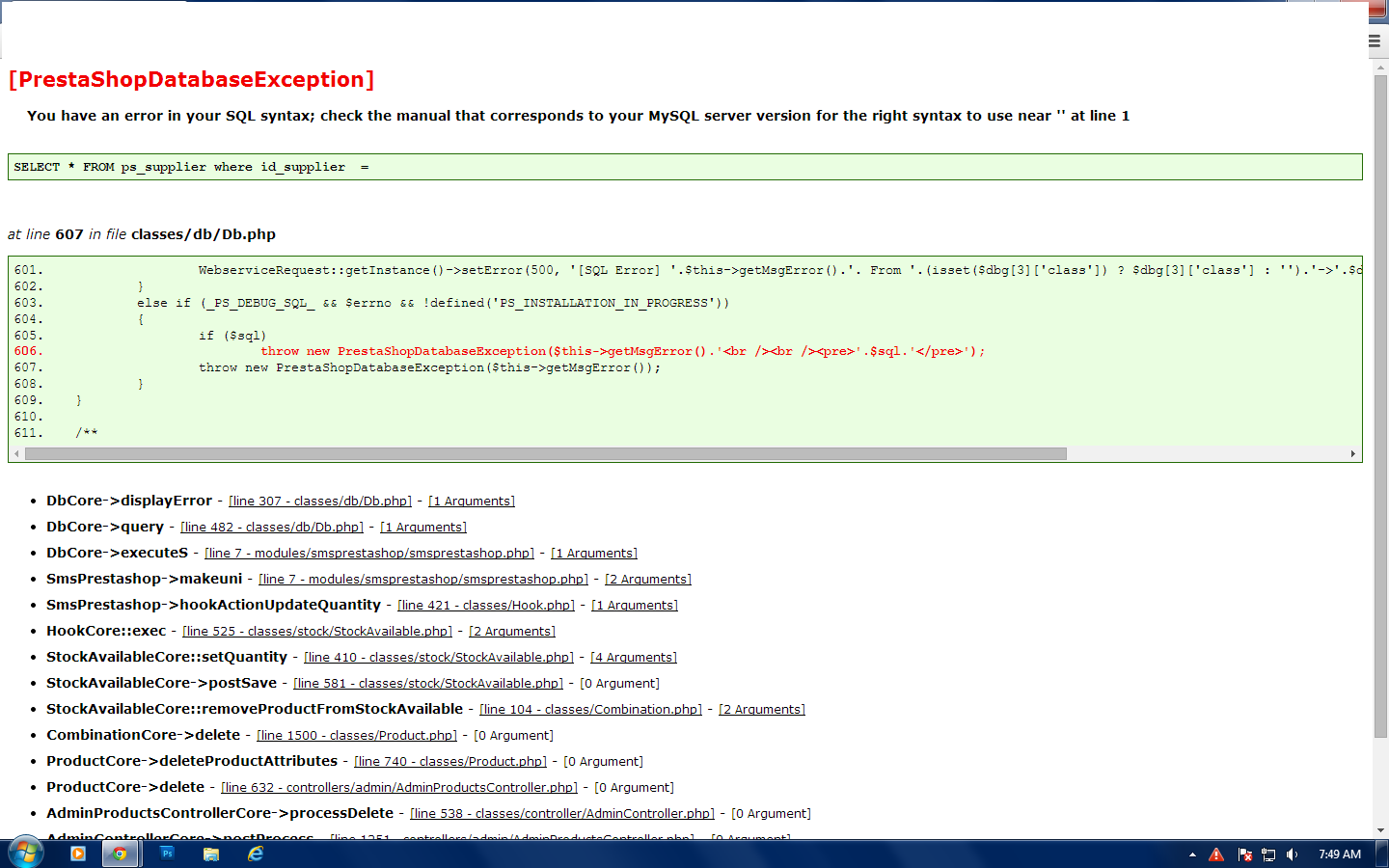This screenshot has height=868, width=1389.
Task: Click the 'DbCore->executeS' stack entry
Action: coord(117,553)
